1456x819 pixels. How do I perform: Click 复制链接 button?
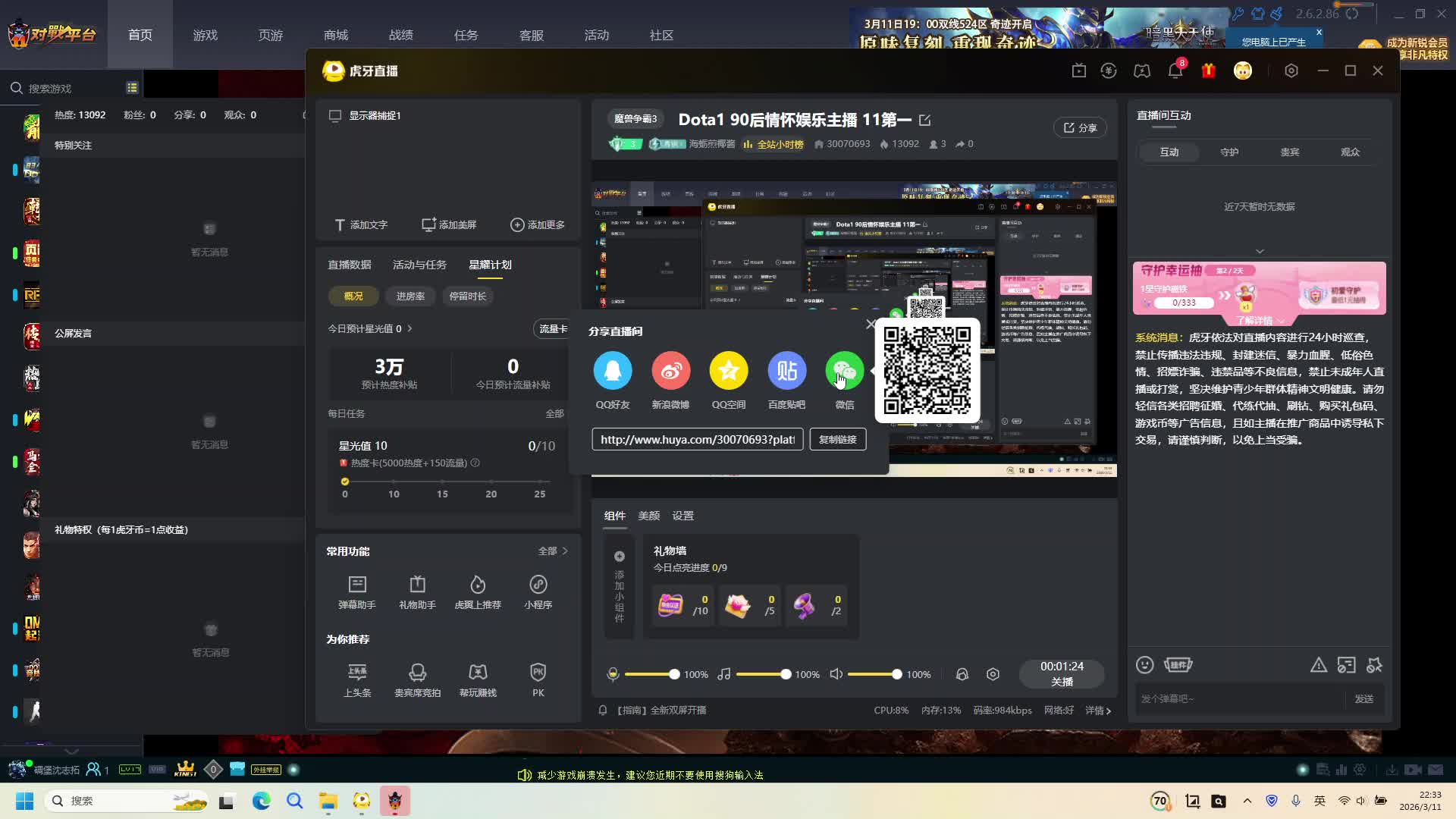pyautogui.click(x=837, y=439)
